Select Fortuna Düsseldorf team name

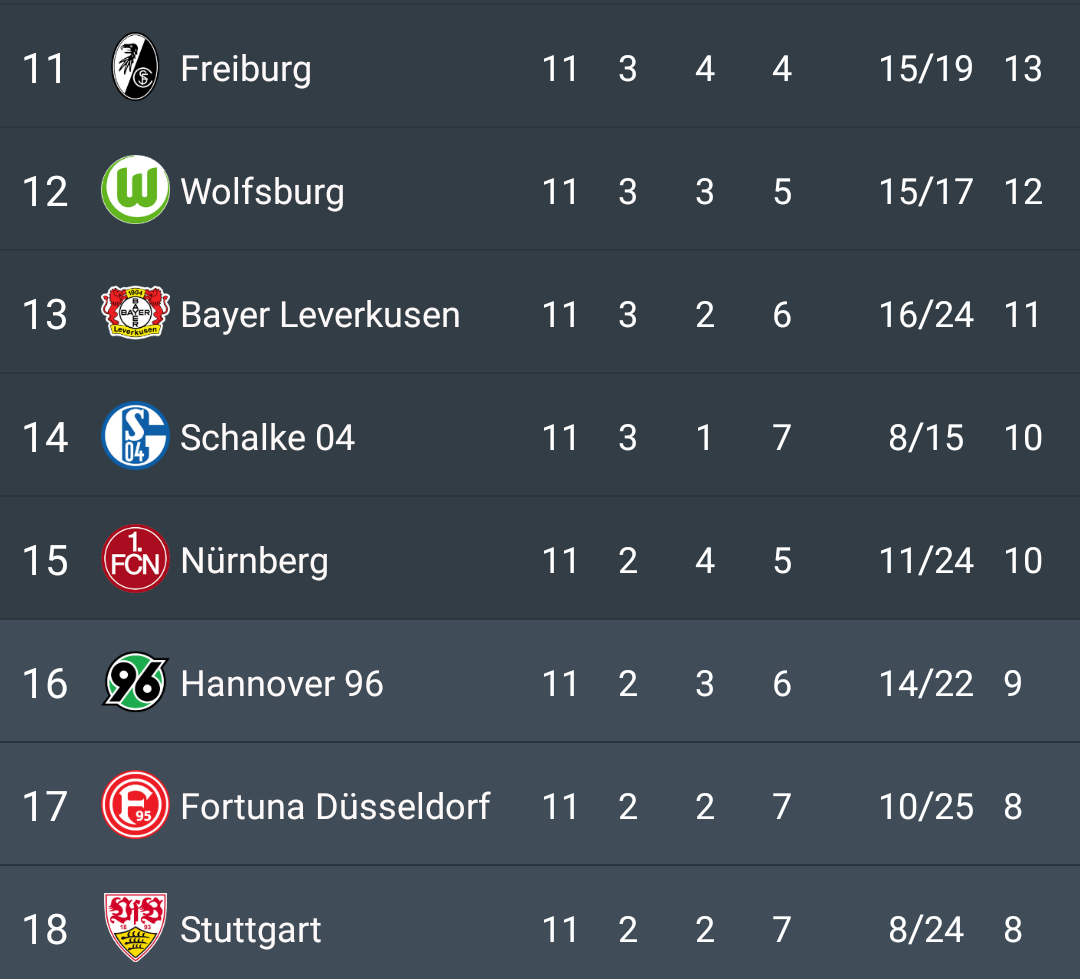click(x=335, y=806)
